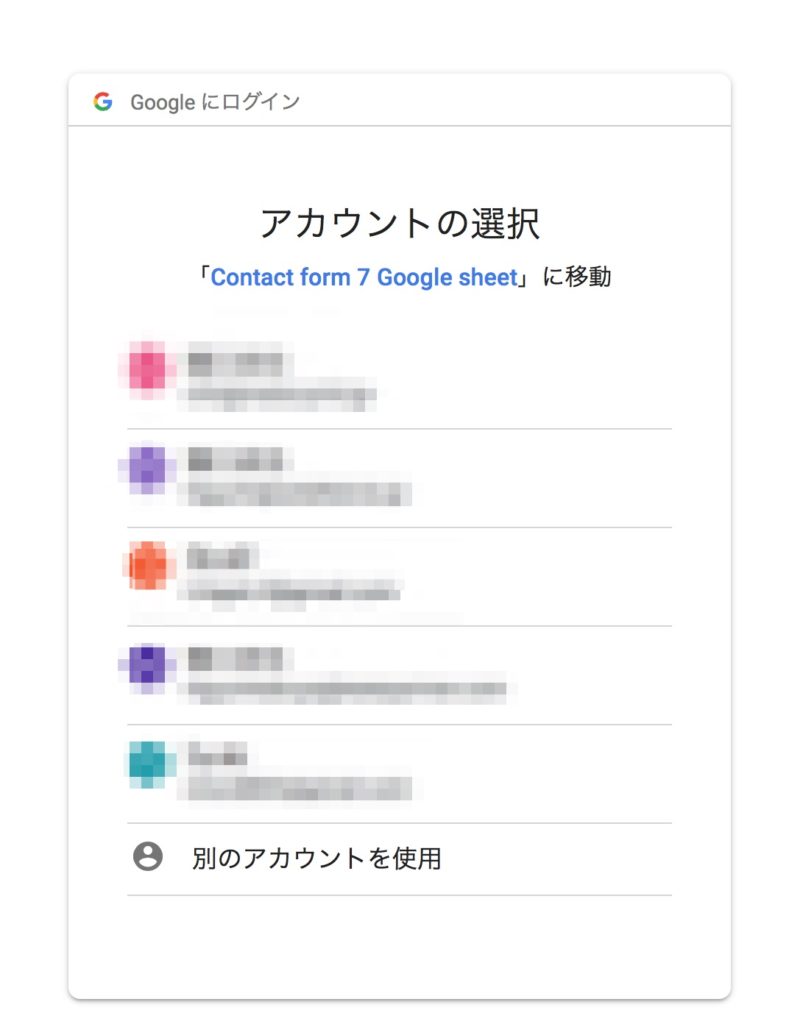789x1024 pixels.
Task: Click the blurred email of the first account
Action: (278, 395)
